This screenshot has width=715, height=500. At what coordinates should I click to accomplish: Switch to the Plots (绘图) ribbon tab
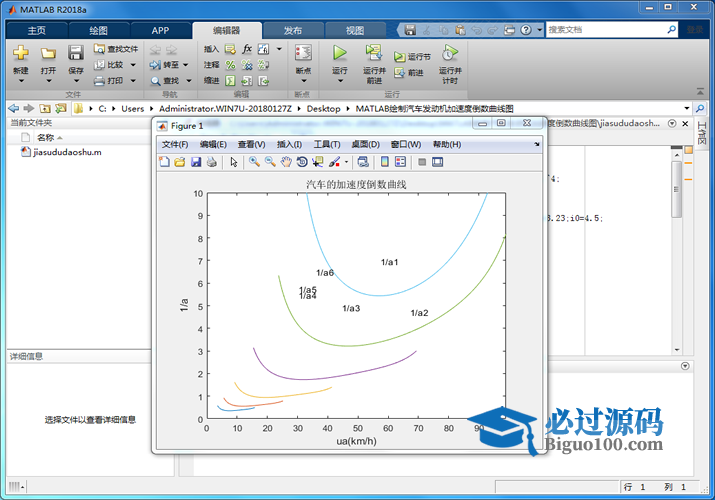pos(99,30)
